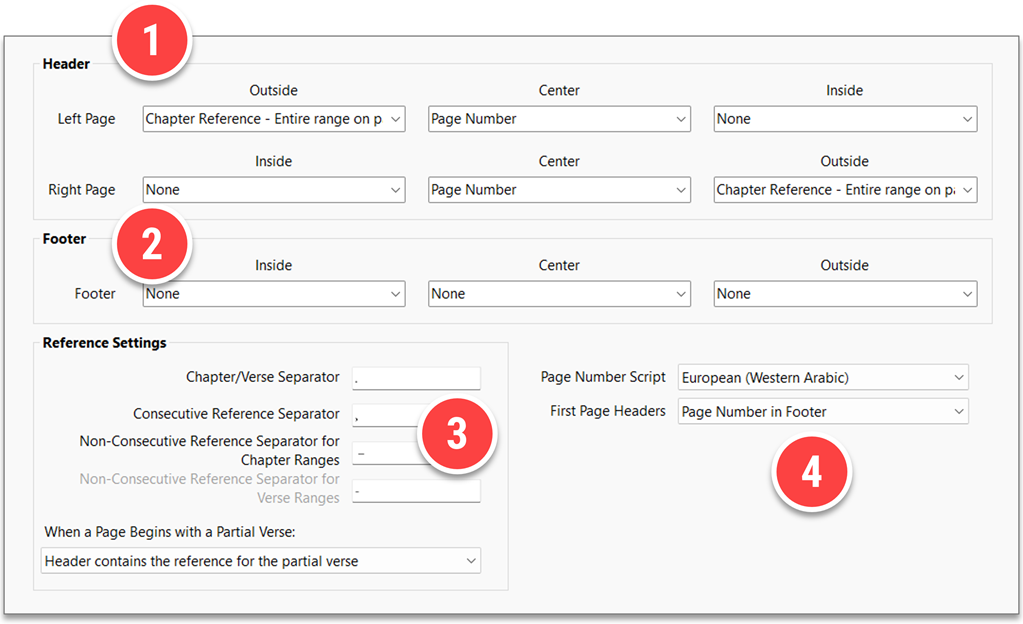Click the "Page Number Script" label
Screen dimensions: 1023x624
click(x=603, y=377)
